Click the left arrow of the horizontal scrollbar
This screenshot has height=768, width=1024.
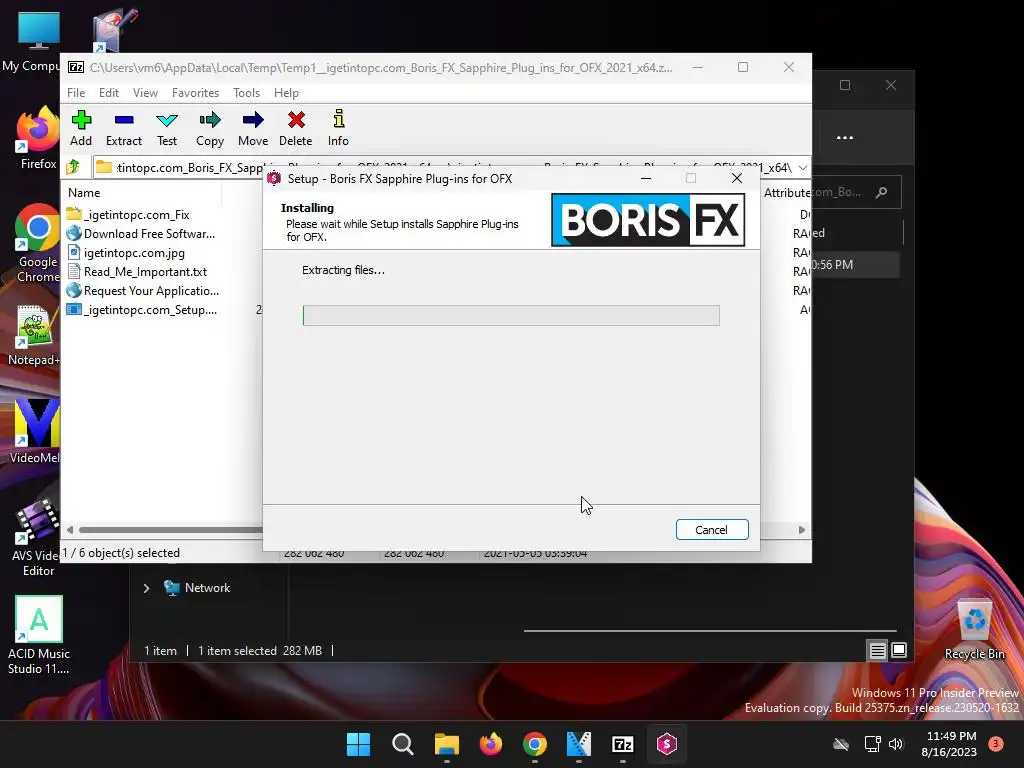69,530
